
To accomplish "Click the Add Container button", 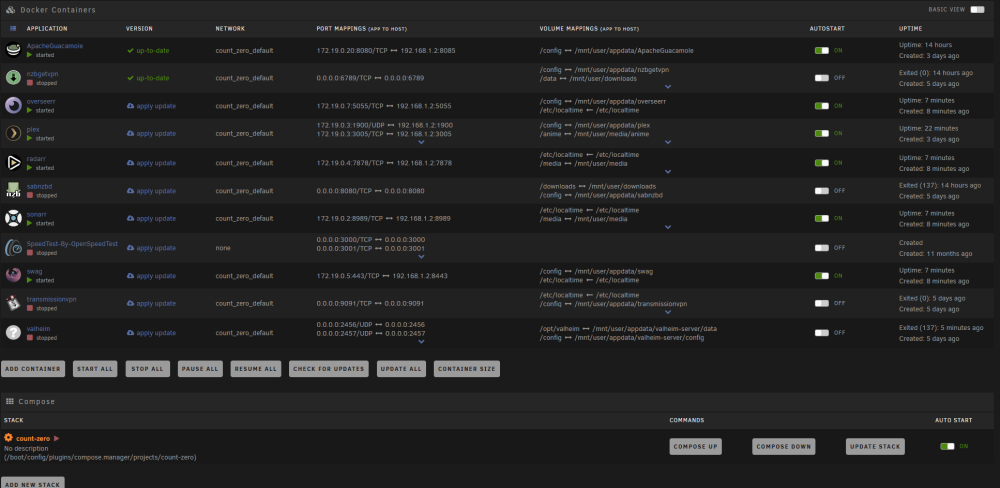I will pyautogui.click(x=33, y=369).
